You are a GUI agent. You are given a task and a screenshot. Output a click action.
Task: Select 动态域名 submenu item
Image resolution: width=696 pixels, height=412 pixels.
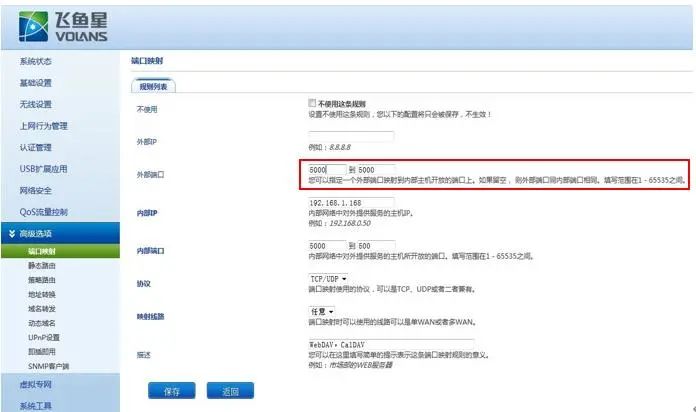click(42, 323)
